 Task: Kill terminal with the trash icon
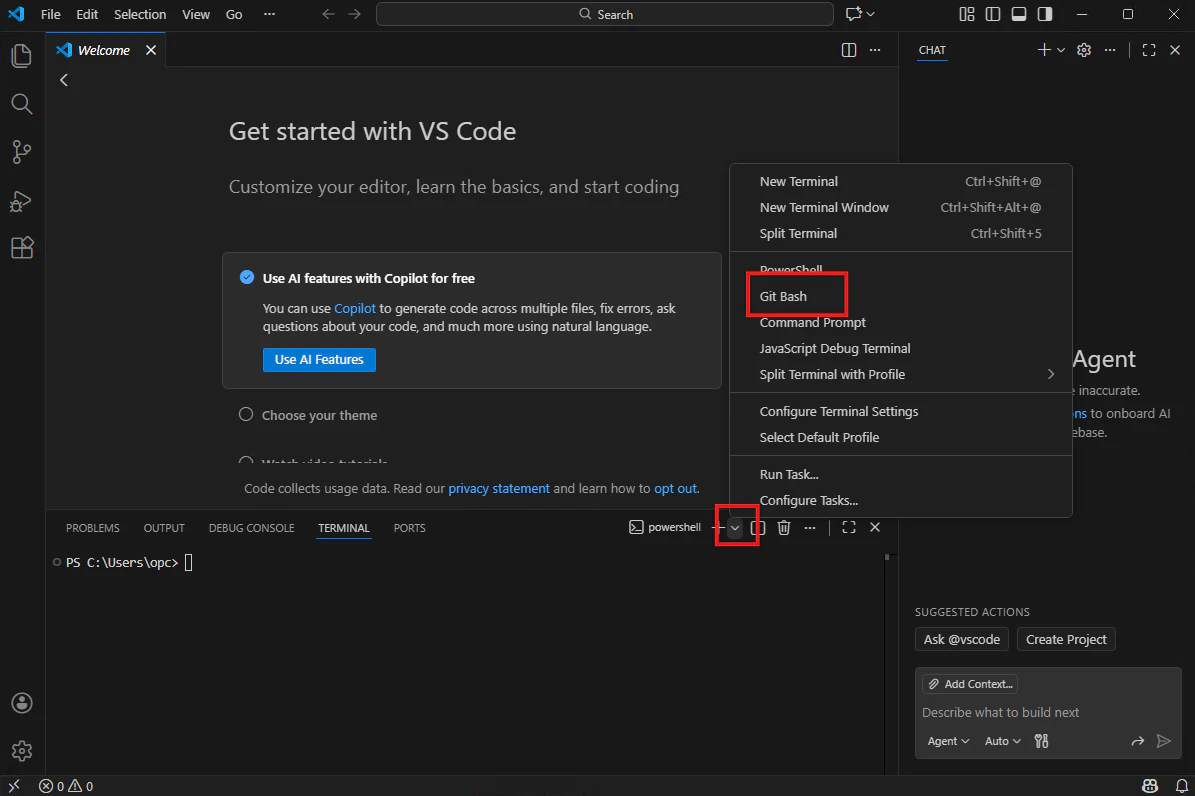783,528
